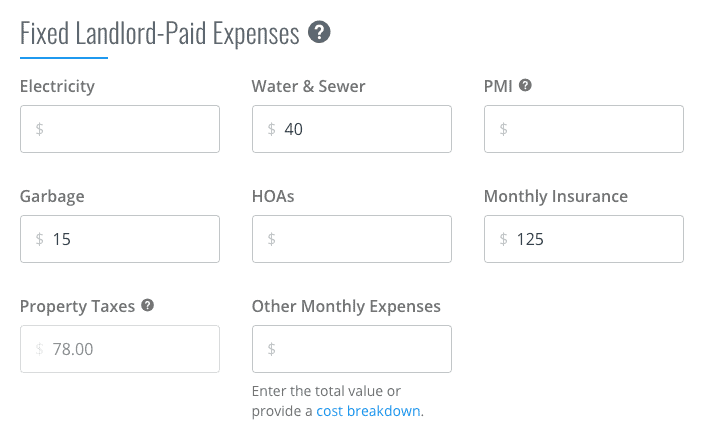Click into the empty PMI input box

(x=584, y=129)
